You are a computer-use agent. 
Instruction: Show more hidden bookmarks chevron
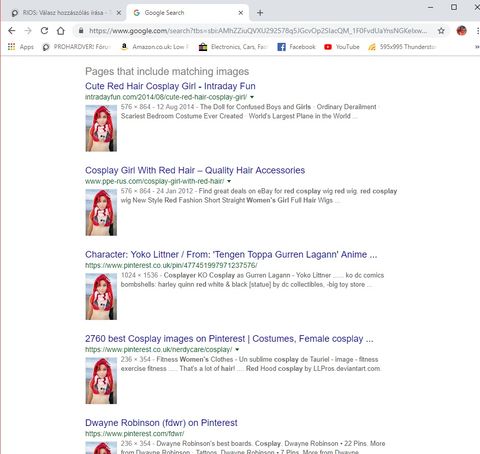(477, 47)
